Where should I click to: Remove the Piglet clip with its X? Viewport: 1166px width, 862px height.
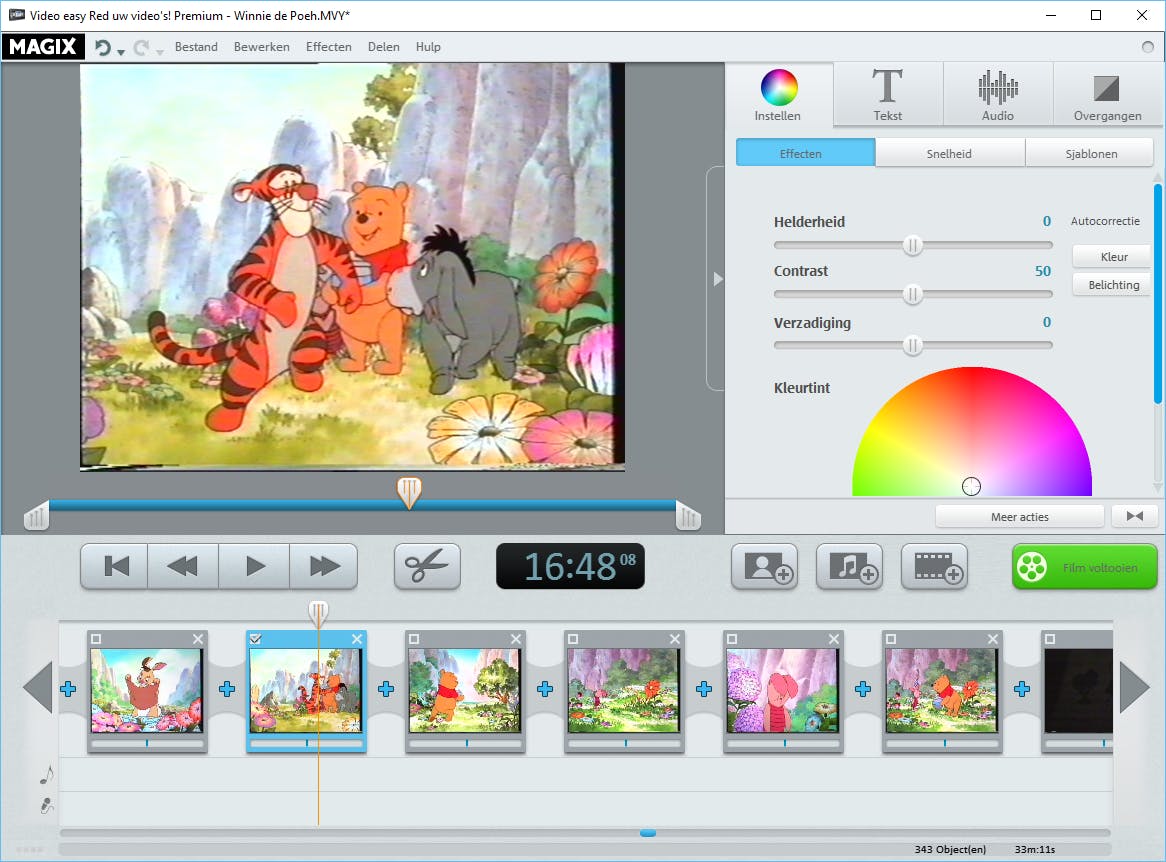pos(834,639)
